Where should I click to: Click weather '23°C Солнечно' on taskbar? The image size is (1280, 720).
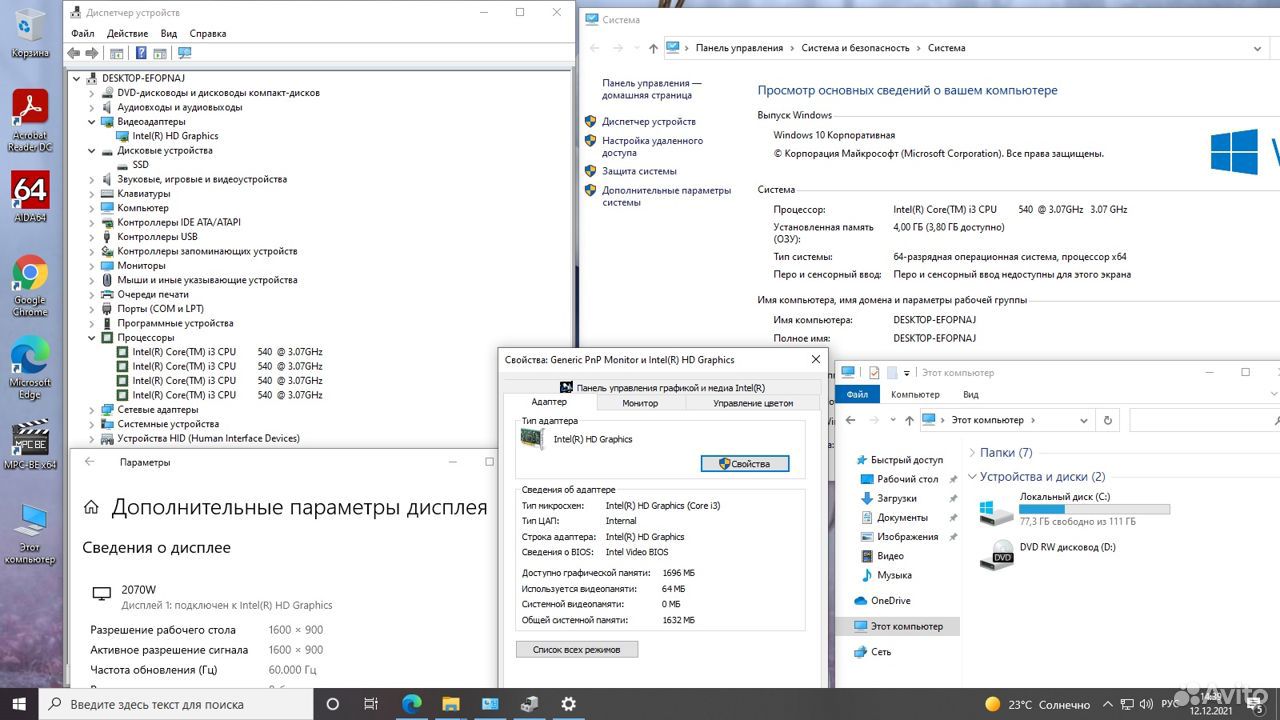click(x=1037, y=704)
